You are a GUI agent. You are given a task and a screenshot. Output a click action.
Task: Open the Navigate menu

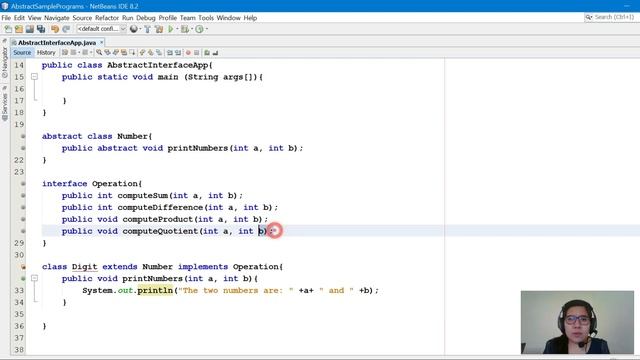pyautogui.click(x=57, y=18)
